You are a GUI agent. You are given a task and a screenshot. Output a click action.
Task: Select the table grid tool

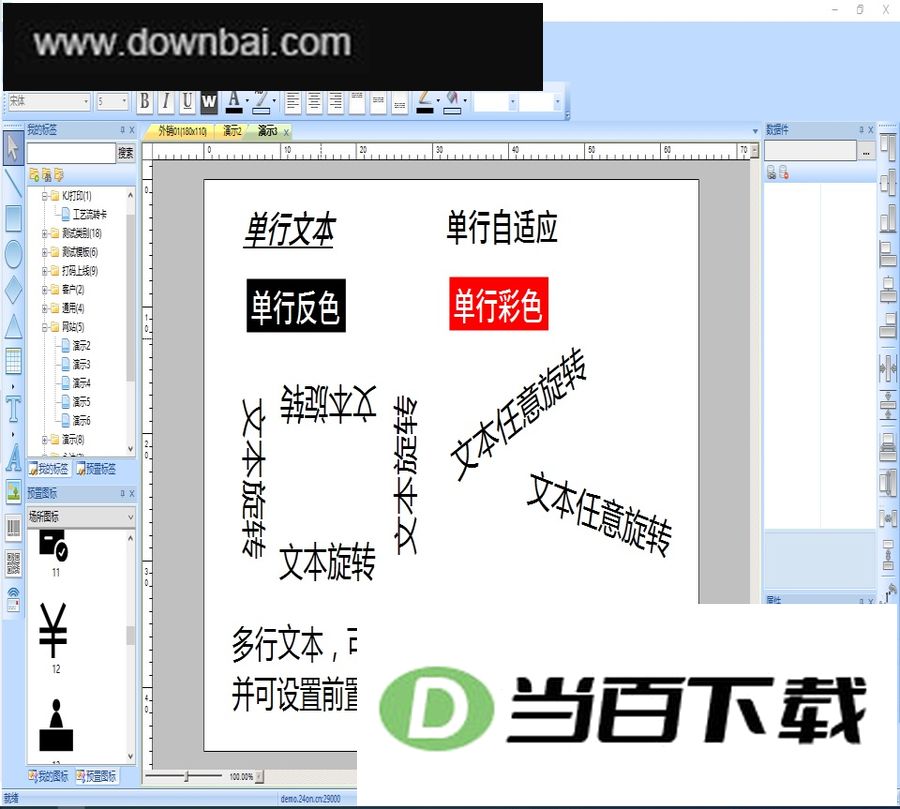pyautogui.click(x=13, y=361)
